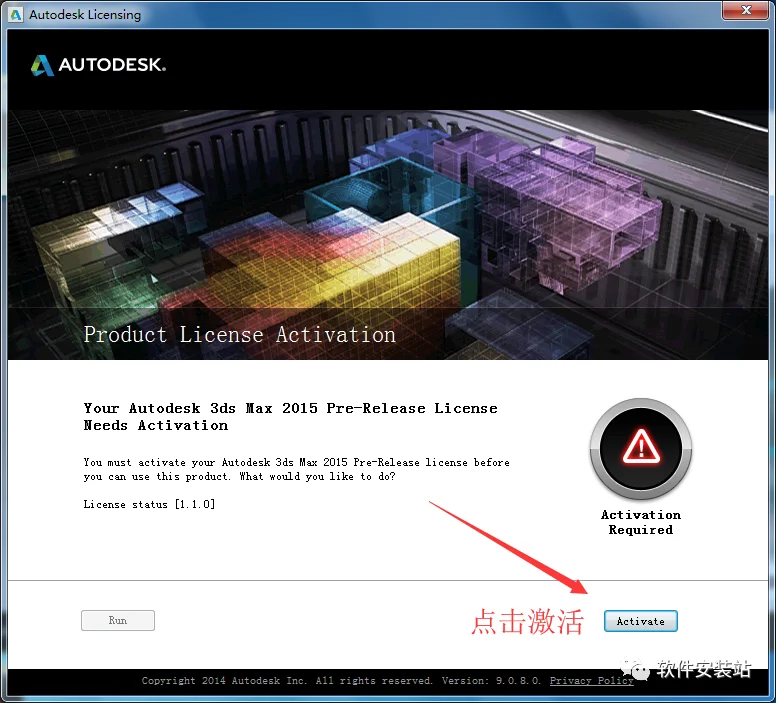
Task: Click the colorful 3D blocks banner image
Action: click(388, 235)
